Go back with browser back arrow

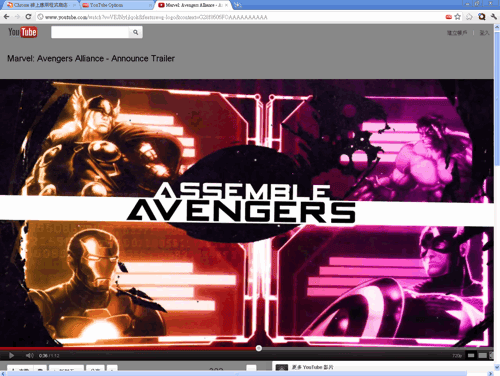click(7, 17)
